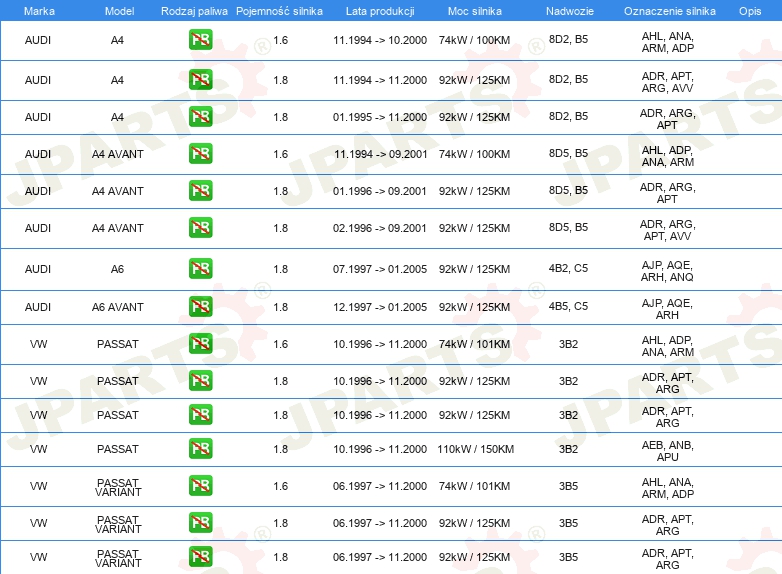Image resolution: width=782 pixels, height=574 pixels.
Task: Select the date range 11.1994 -> 11.2000
Action: [380, 80]
